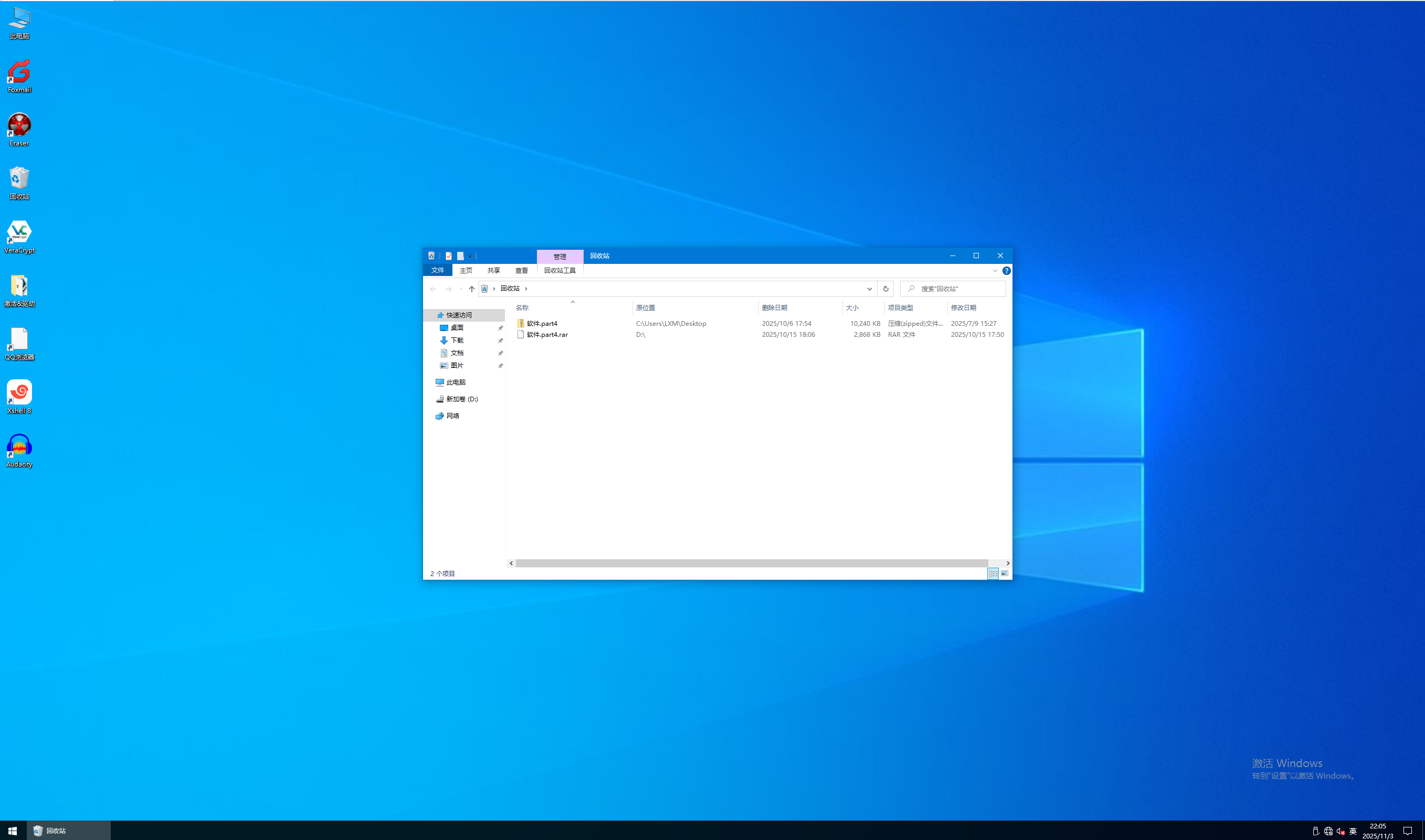
Task: Unpin 桌面 from quick access pin icon
Action: pyautogui.click(x=501, y=328)
